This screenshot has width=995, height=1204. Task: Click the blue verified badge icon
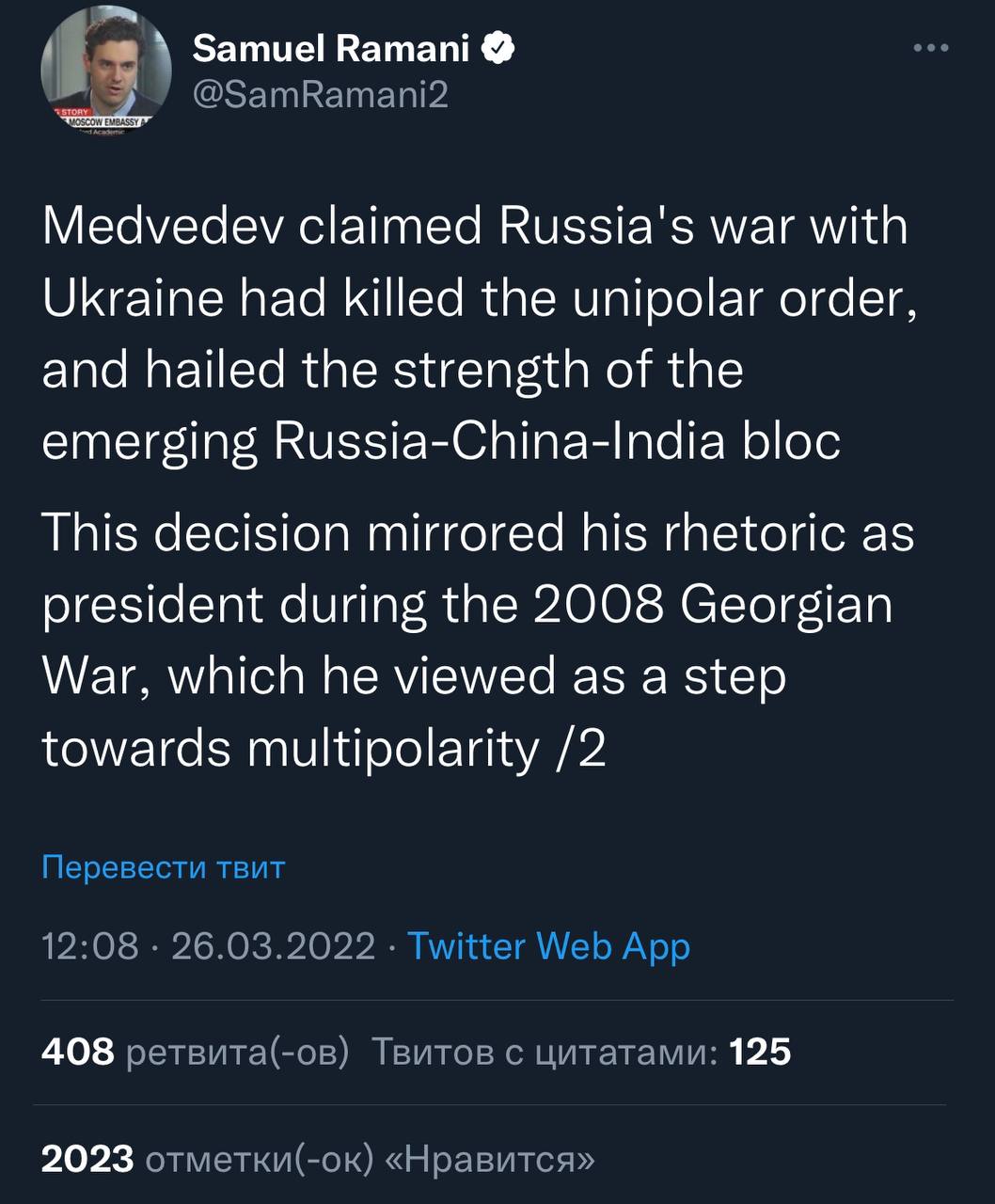(498, 47)
